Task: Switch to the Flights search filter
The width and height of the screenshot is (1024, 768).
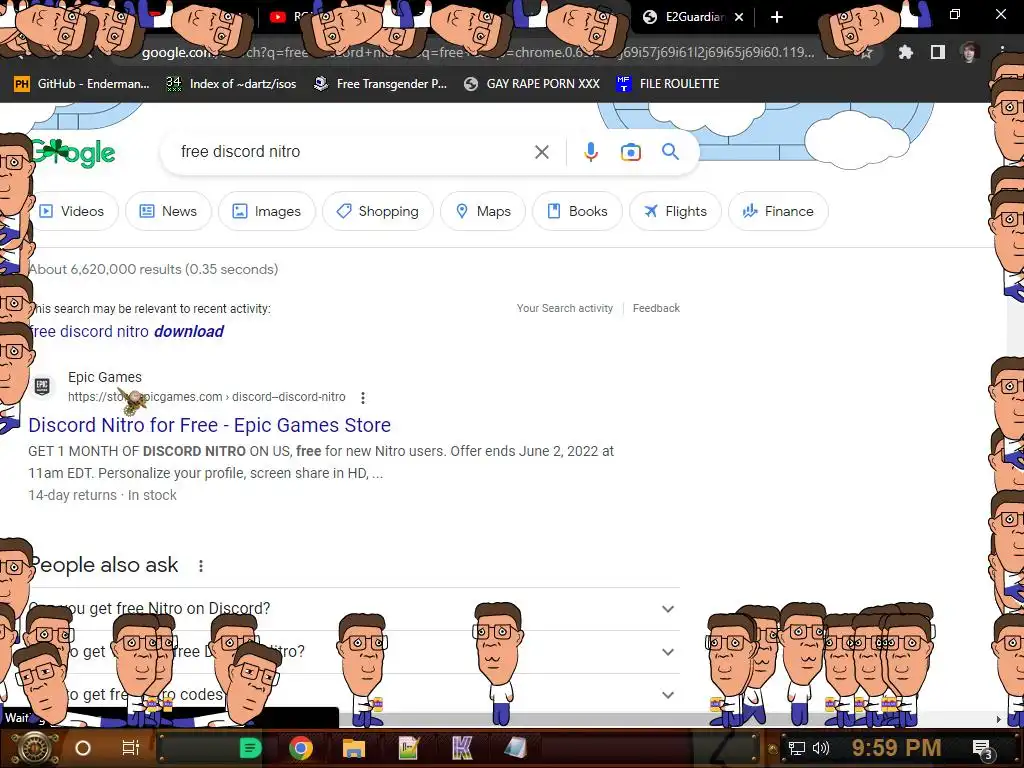Action: [x=675, y=211]
